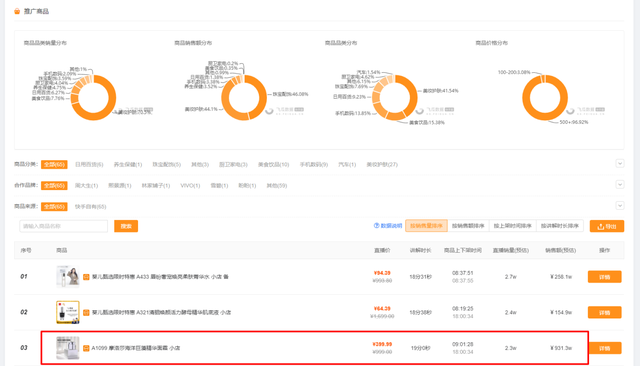Sort the list by 按讲解时长排序
640x366 pixels.
coord(560,226)
